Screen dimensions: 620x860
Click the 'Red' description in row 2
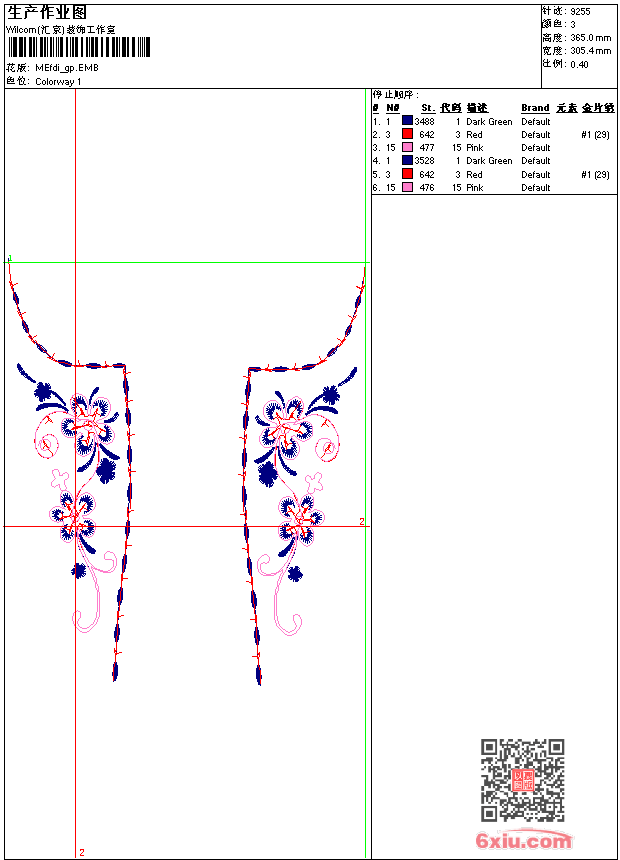474,134
